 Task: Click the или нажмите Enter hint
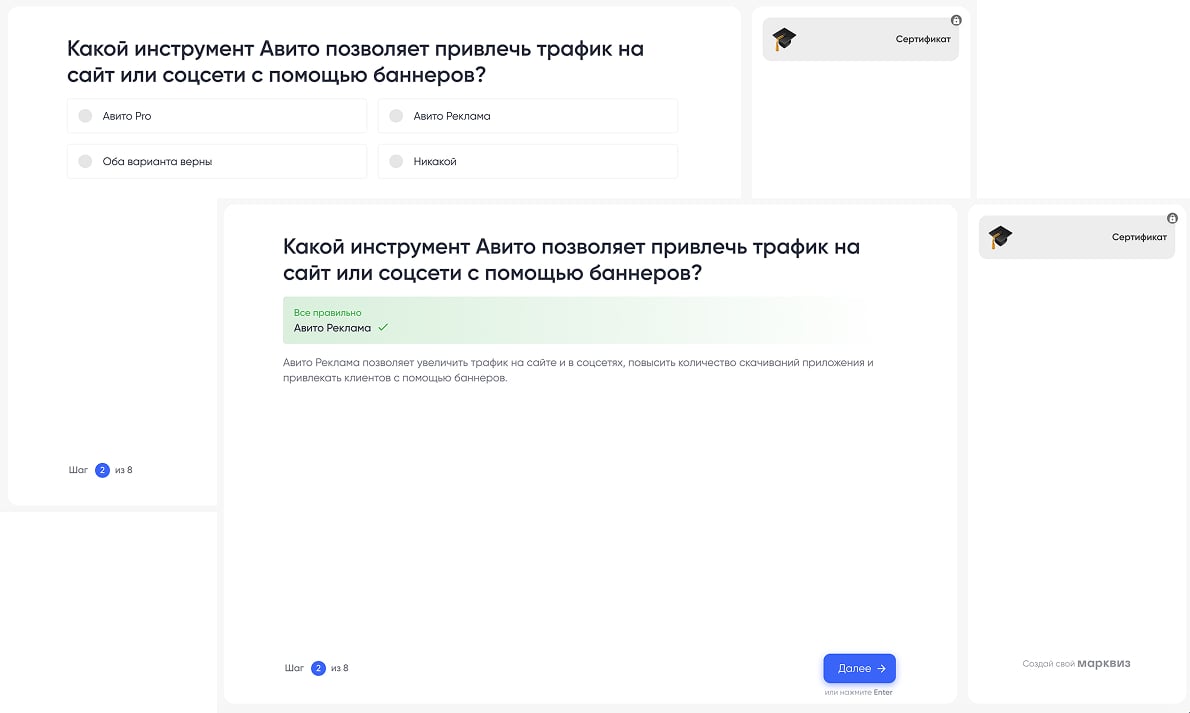click(x=858, y=692)
